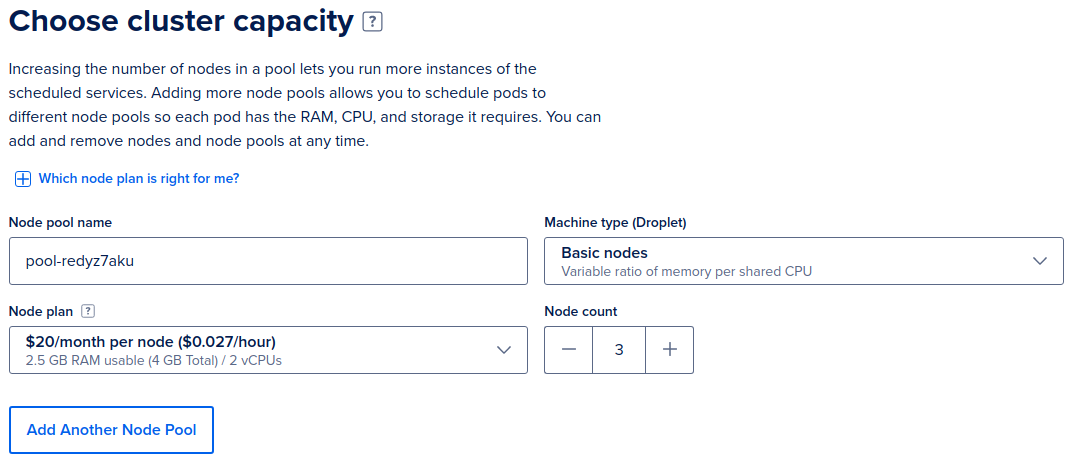The height and width of the screenshot is (468, 1075).
Task: Click question mark icon next to Node plan
Action: click(87, 311)
